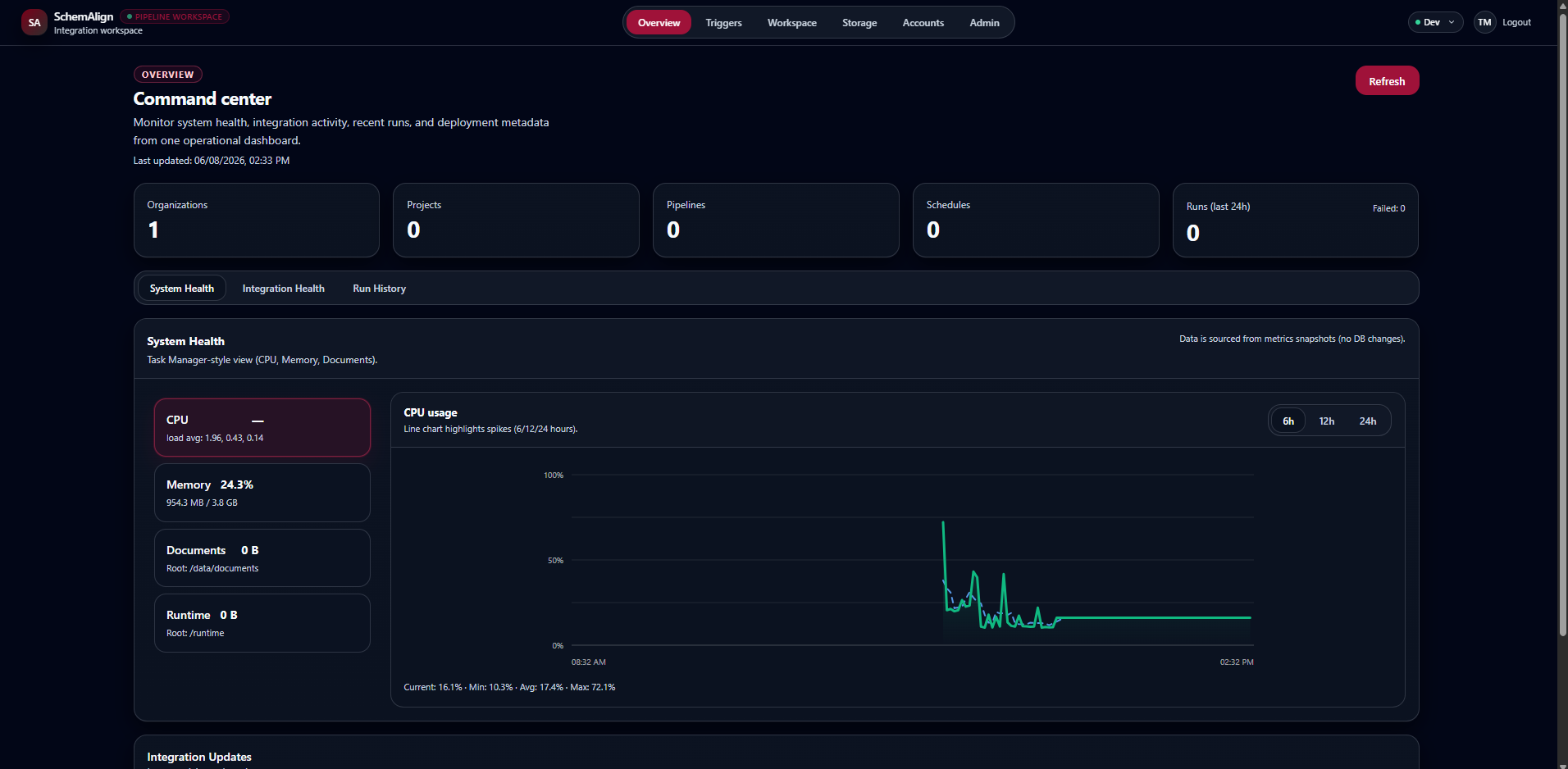Click the 'Root: /runtime' text
Viewport: 1568px width, 769px height.
point(195,633)
